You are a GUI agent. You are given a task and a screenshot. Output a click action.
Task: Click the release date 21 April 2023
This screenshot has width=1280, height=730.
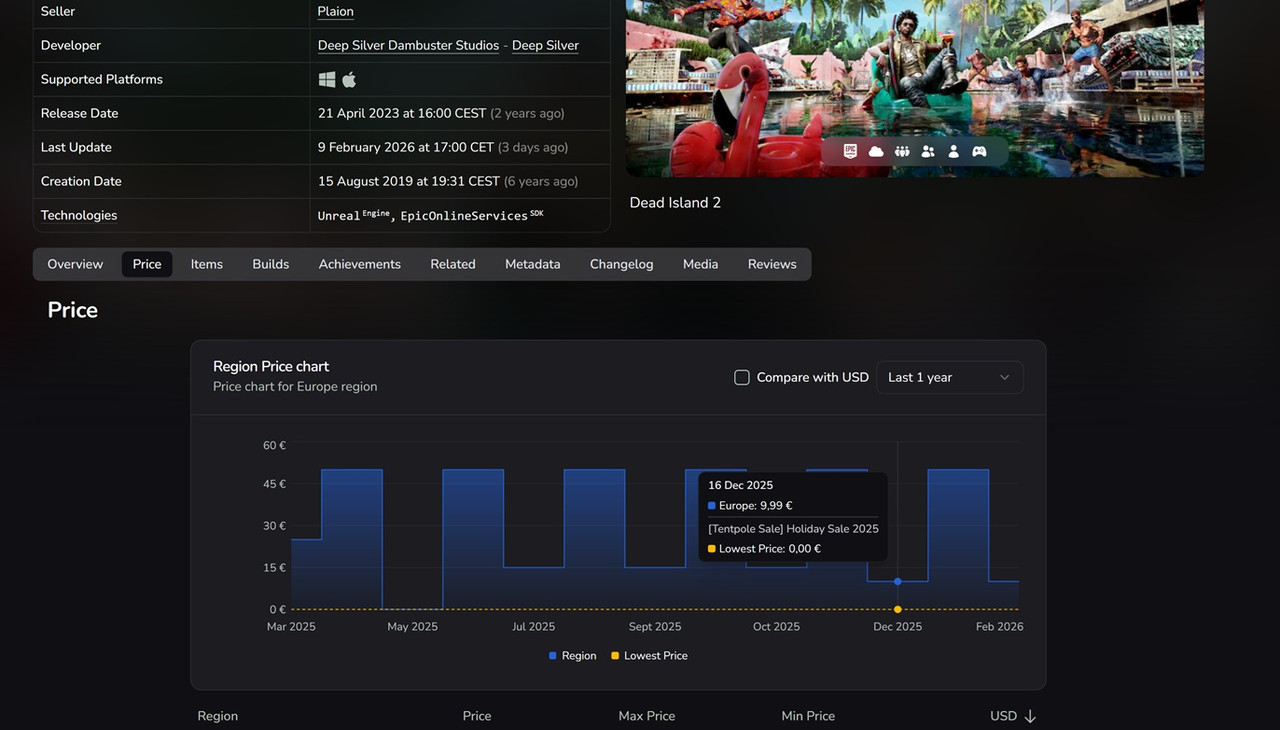(x=402, y=113)
